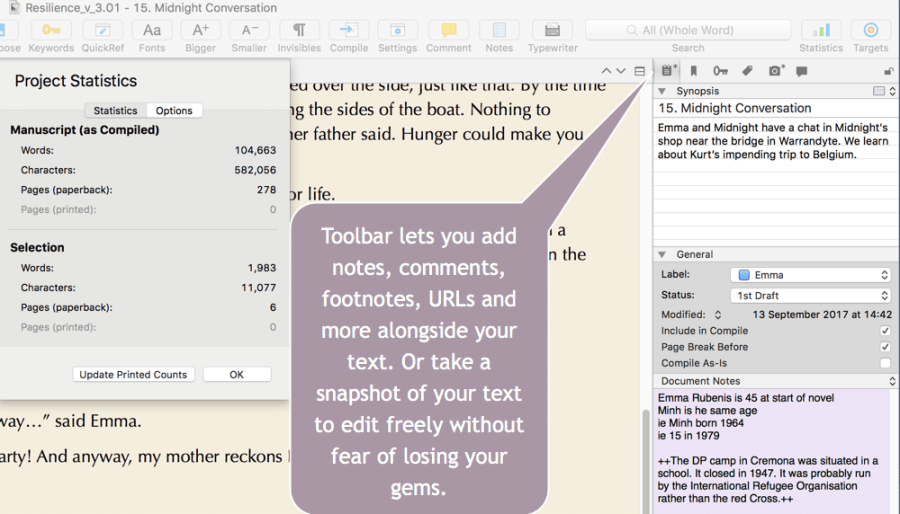Enable the Compile As-Is checkbox
Screen dimensions: 900x514
pyautogui.click(x=884, y=363)
